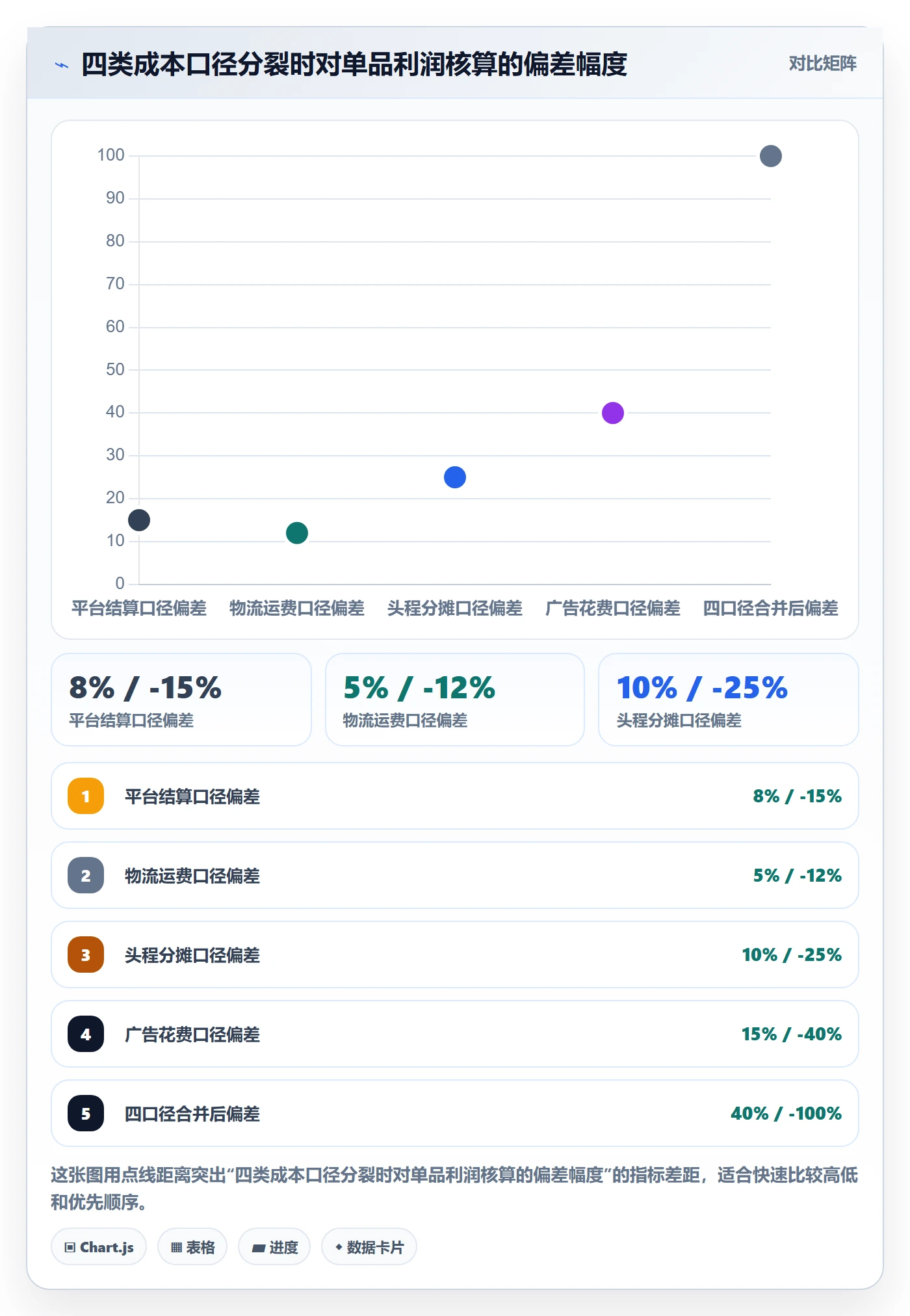The width and height of the screenshot is (910, 1316).
Task: Click the gray rank 2 badge
Action: coord(86,875)
